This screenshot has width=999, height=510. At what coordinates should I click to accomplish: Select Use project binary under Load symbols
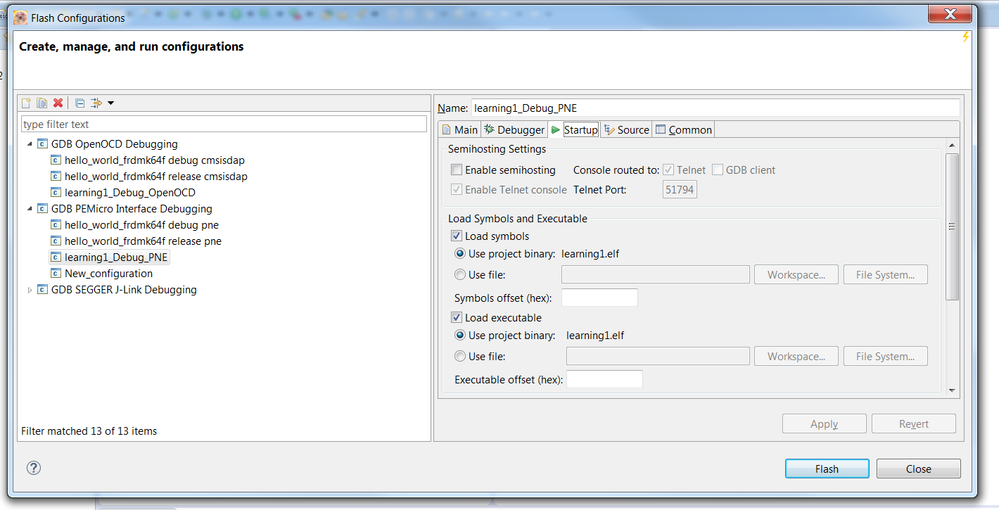pos(460,254)
